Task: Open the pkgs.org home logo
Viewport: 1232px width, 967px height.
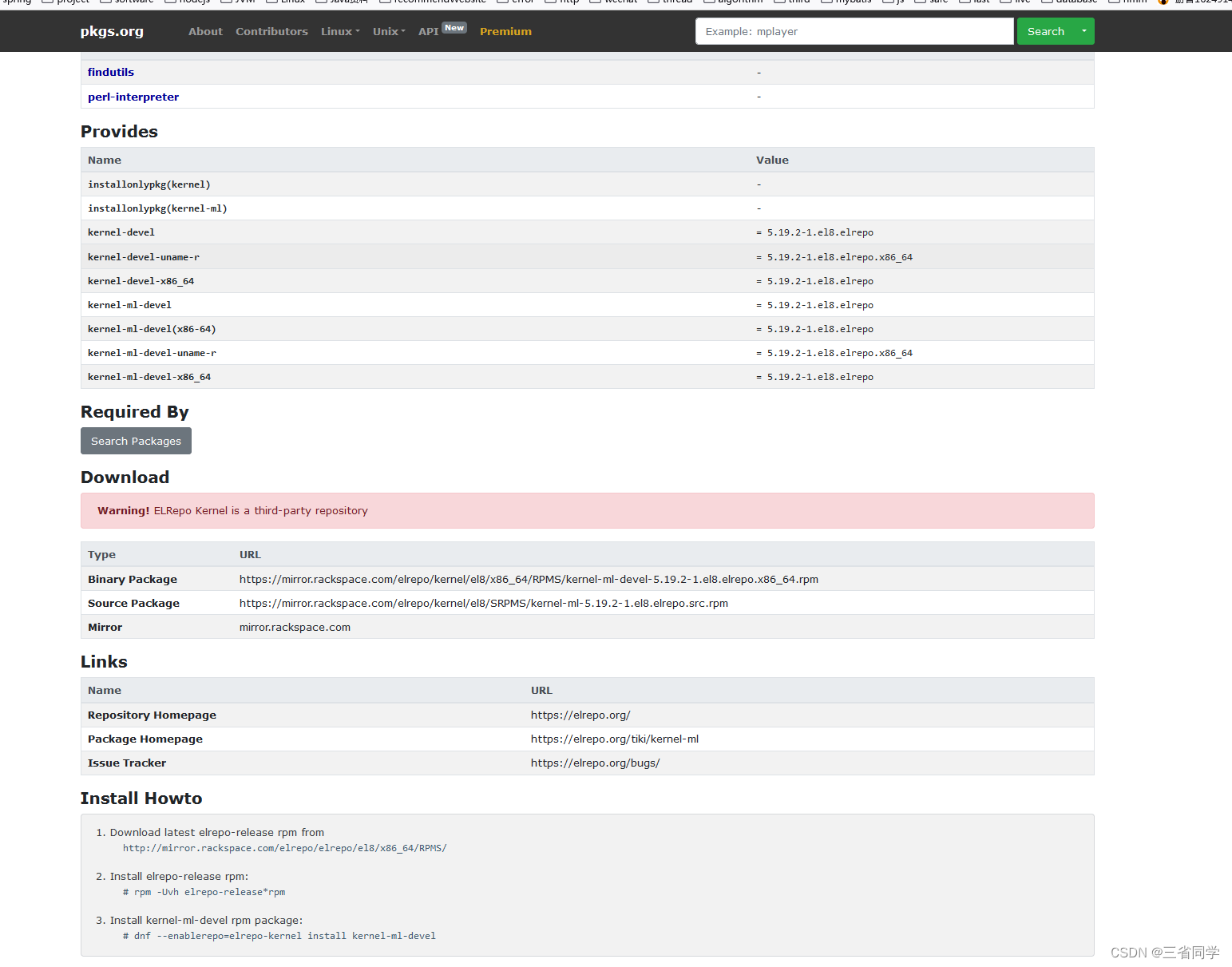Action: pos(112,31)
